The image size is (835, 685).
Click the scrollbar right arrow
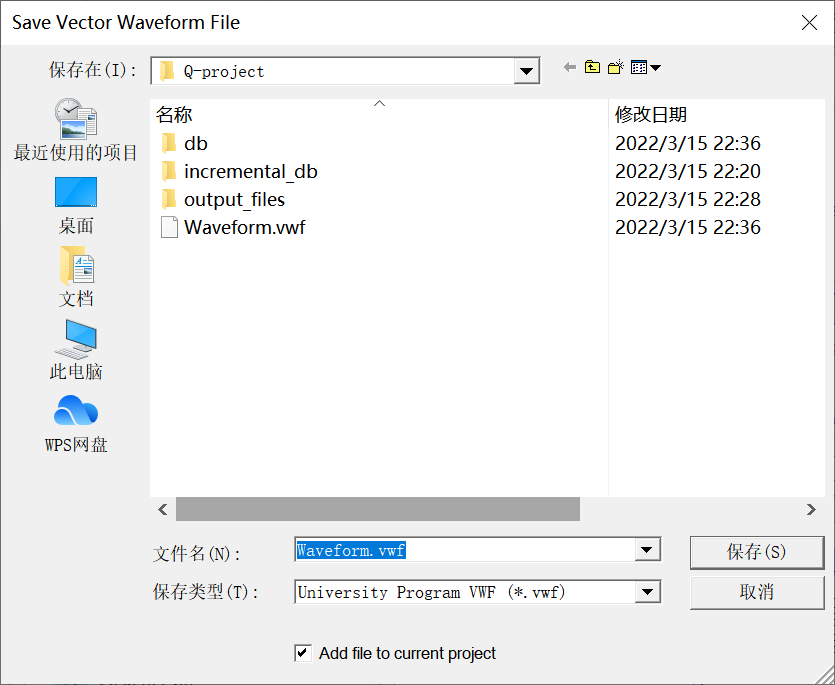click(811, 509)
